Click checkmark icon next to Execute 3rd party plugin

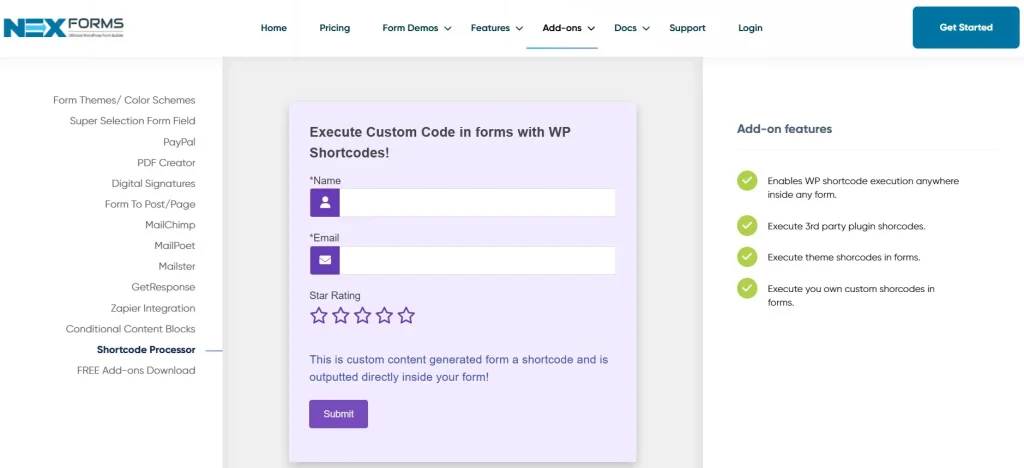[747, 226]
